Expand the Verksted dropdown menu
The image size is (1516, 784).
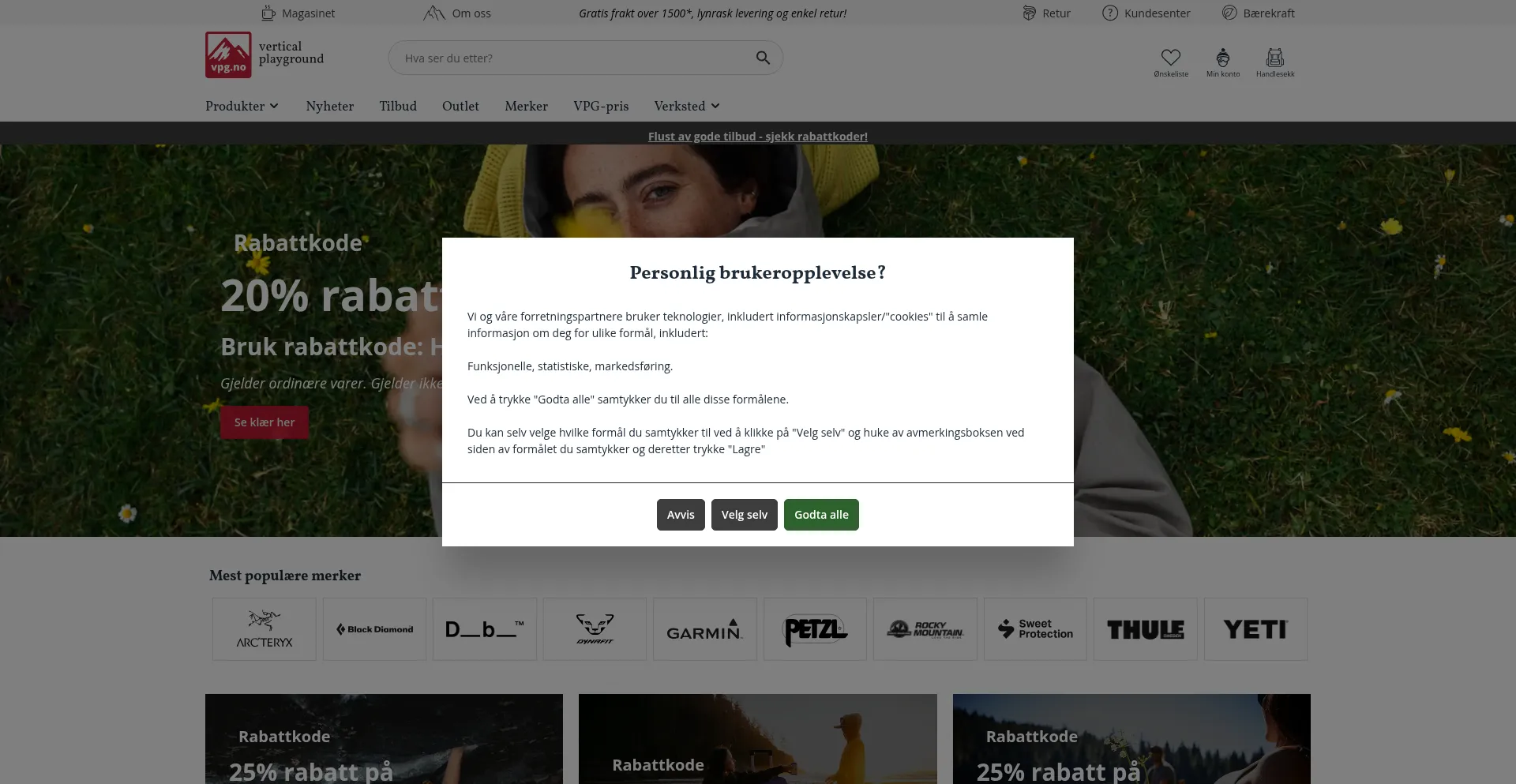(x=686, y=106)
